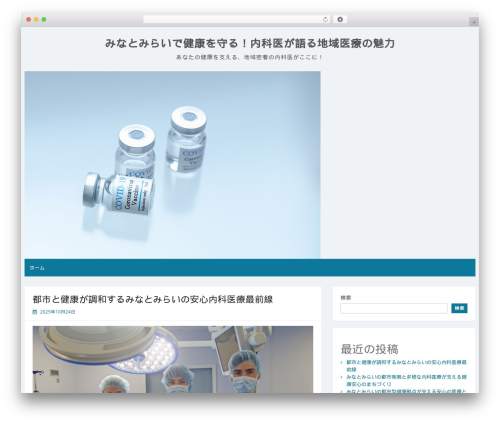
Task: Open article 都市と健康が調和するみなとみらい title
Action: [x=153, y=299]
